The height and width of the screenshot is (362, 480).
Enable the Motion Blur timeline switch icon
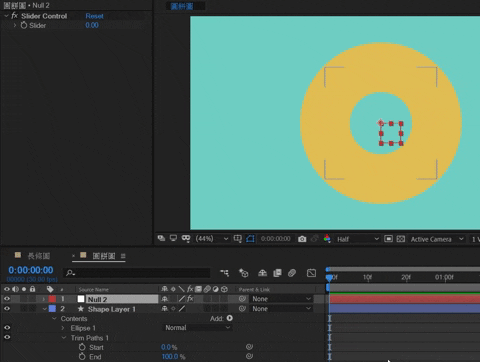[x=292, y=273]
